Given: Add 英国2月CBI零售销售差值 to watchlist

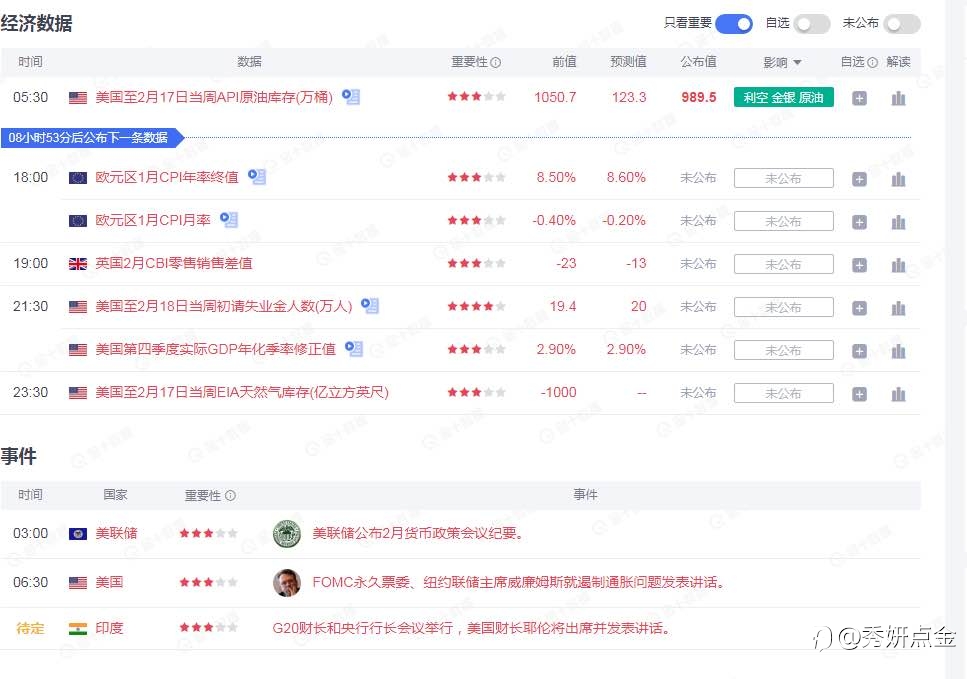Looking at the screenshot, I should pos(859,265).
